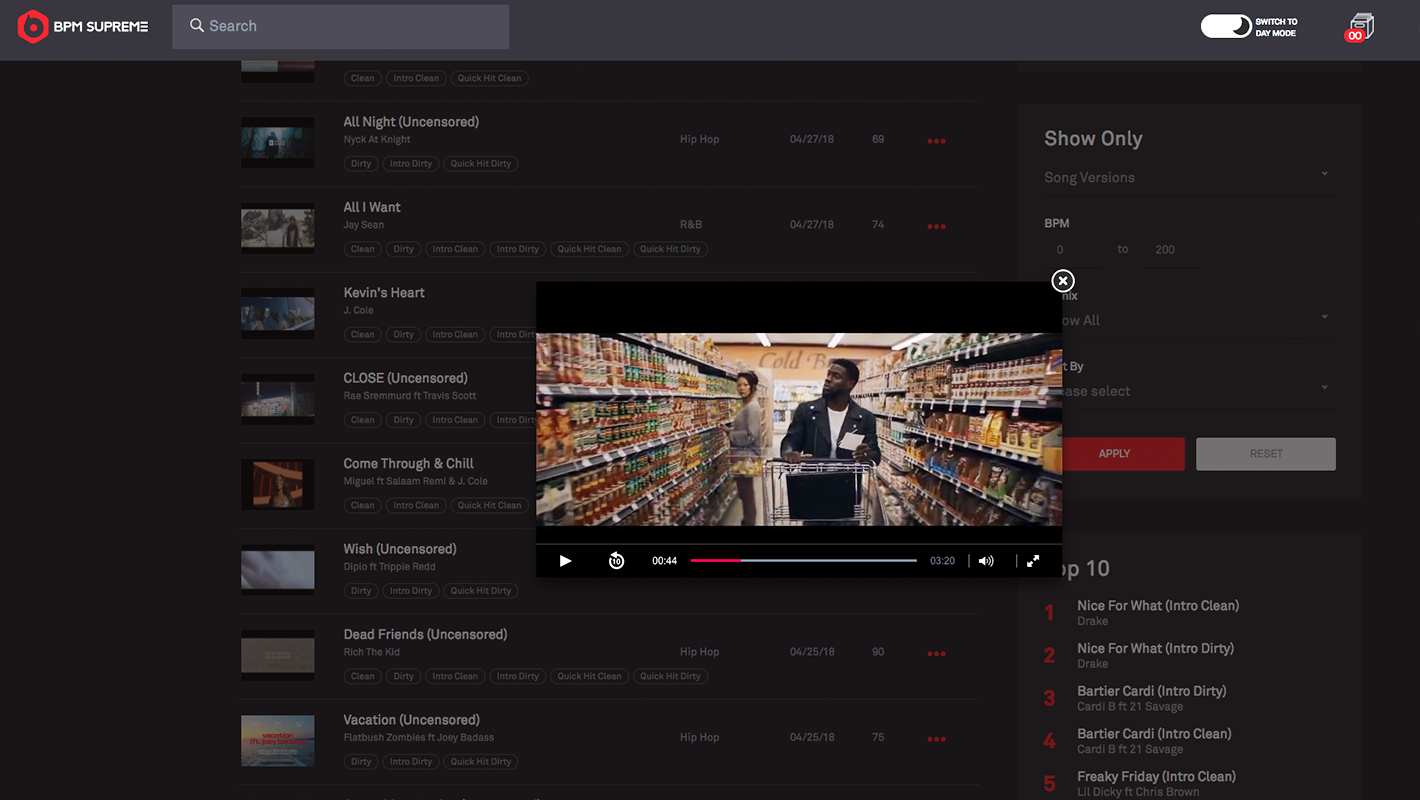Click the BPM Supreme logo
The height and width of the screenshot is (800, 1420).
(x=83, y=27)
